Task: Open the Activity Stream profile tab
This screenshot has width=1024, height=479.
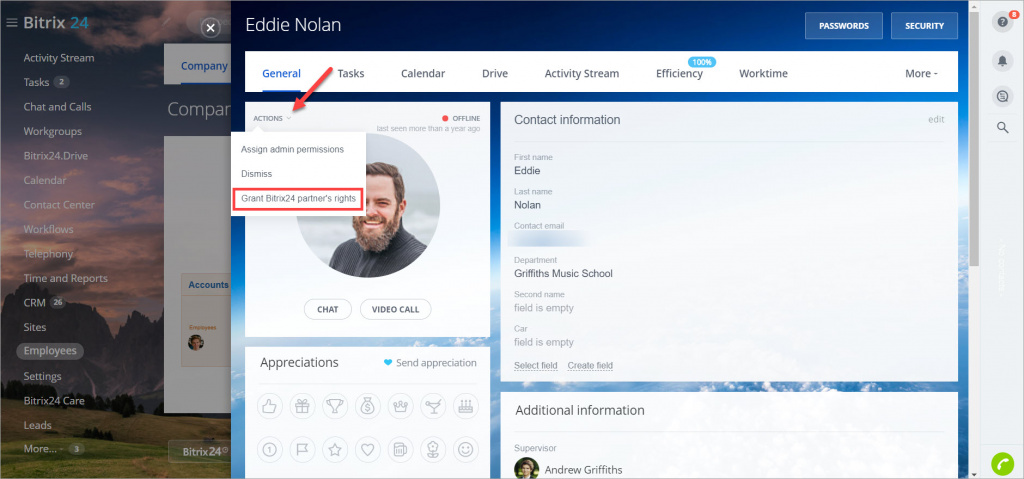Action: click(x=582, y=73)
